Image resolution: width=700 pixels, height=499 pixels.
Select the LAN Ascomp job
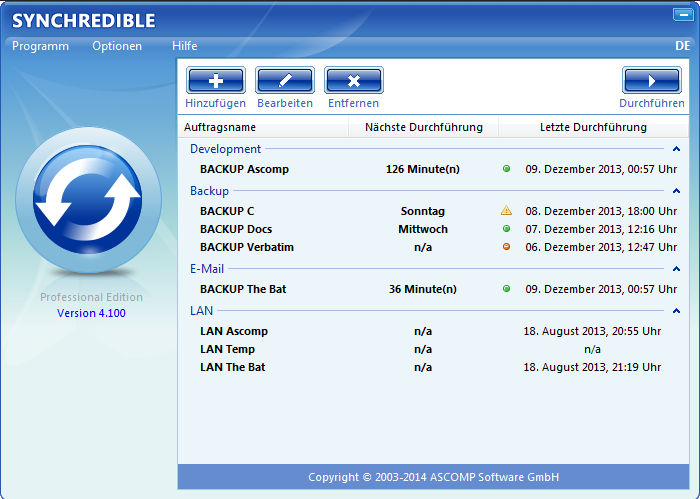[234, 331]
